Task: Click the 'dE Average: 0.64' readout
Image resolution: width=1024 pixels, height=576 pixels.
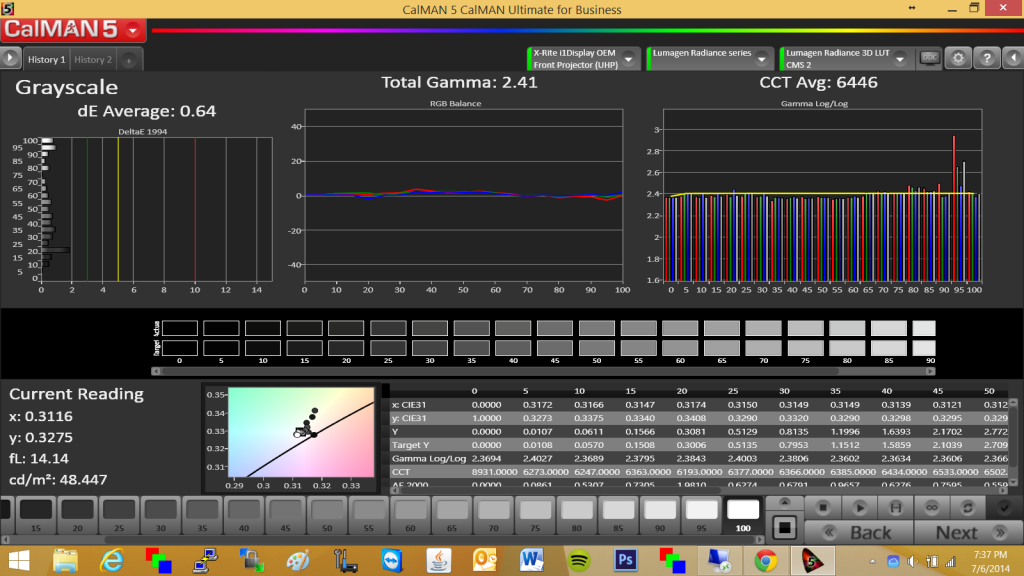Action: tap(146, 111)
